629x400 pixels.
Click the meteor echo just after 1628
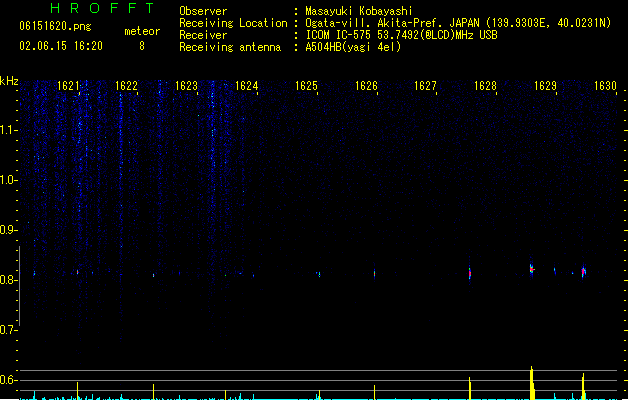click(x=532, y=269)
